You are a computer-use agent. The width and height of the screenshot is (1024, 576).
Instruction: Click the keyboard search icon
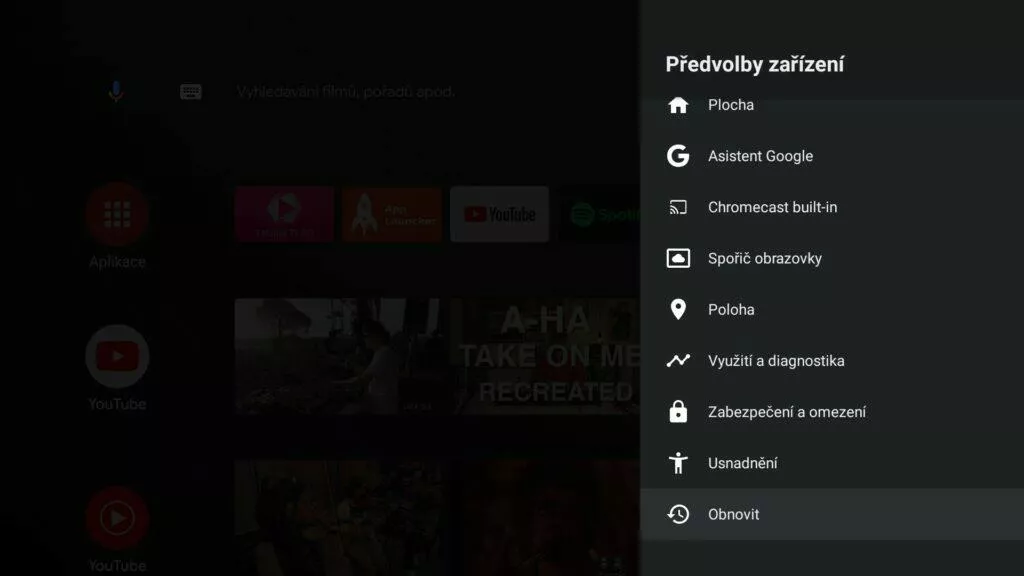click(191, 92)
